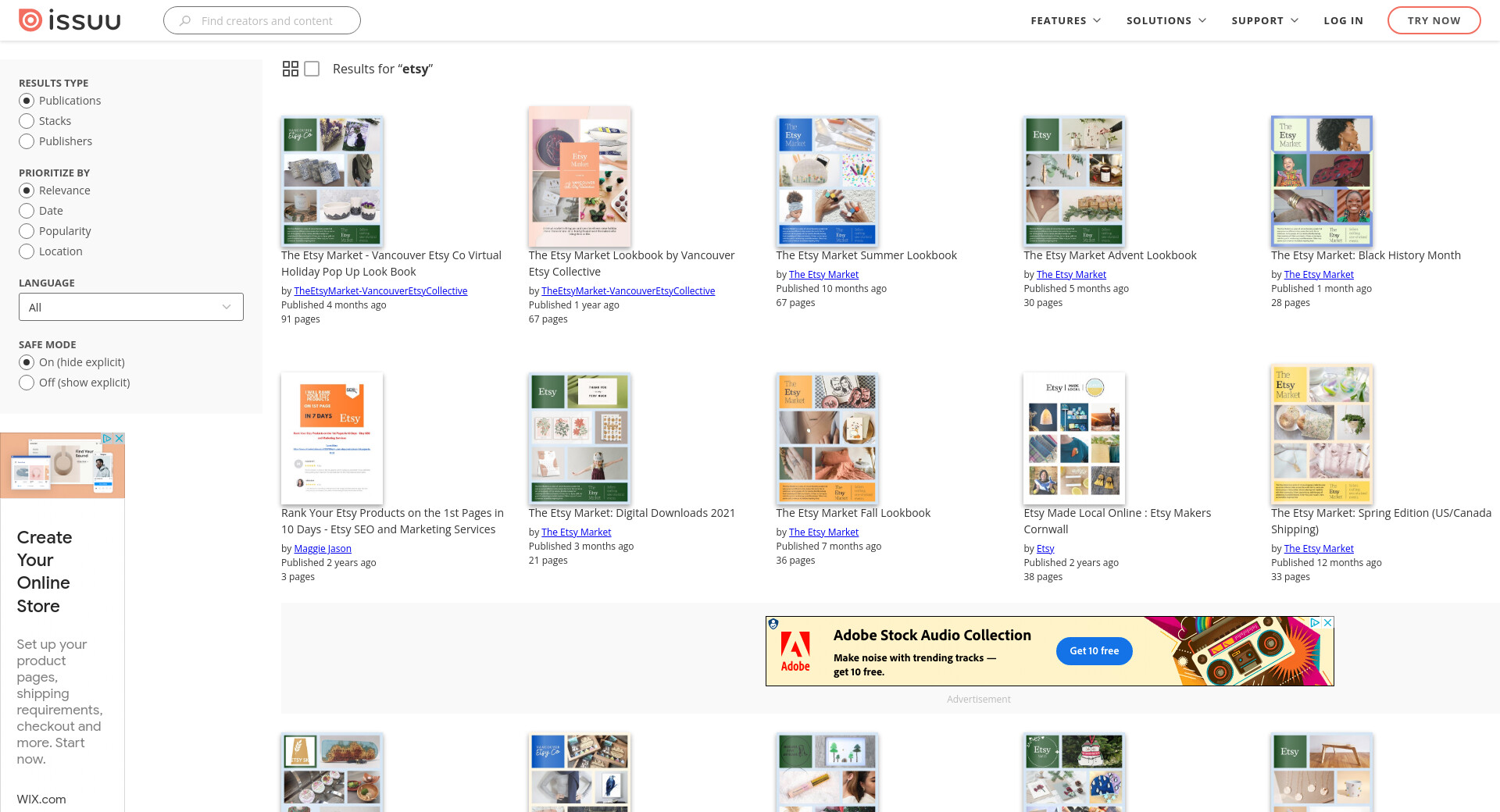
Task: Click Log In in the header
Action: [x=1343, y=20]
